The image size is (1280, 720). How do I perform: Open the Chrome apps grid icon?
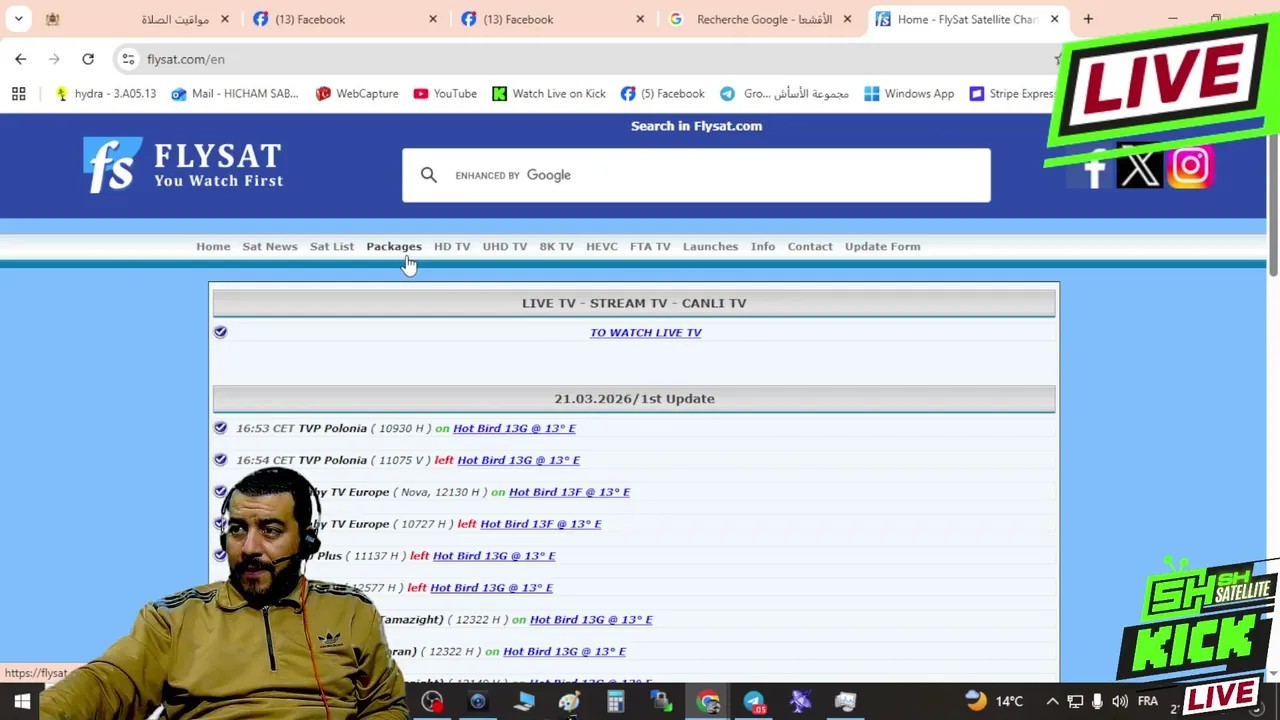18,94
